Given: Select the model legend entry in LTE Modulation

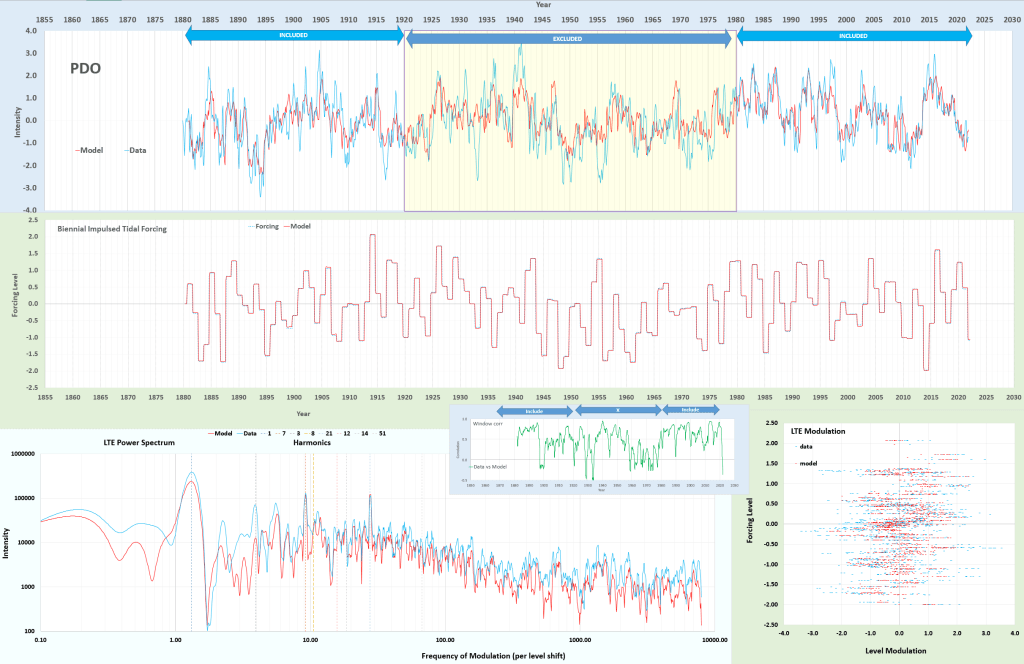Looking at the screenshot, I should coord(808,464).
